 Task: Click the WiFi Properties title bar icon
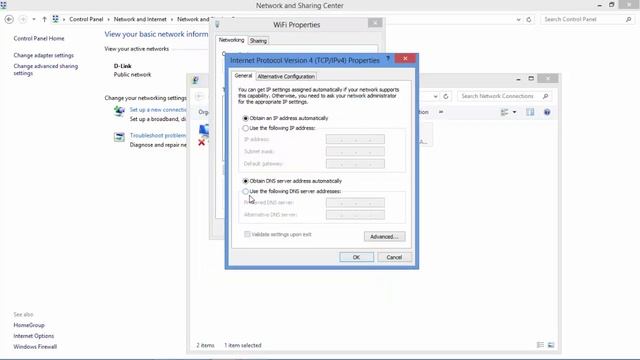pyautogui.click(x=218, y=24)
